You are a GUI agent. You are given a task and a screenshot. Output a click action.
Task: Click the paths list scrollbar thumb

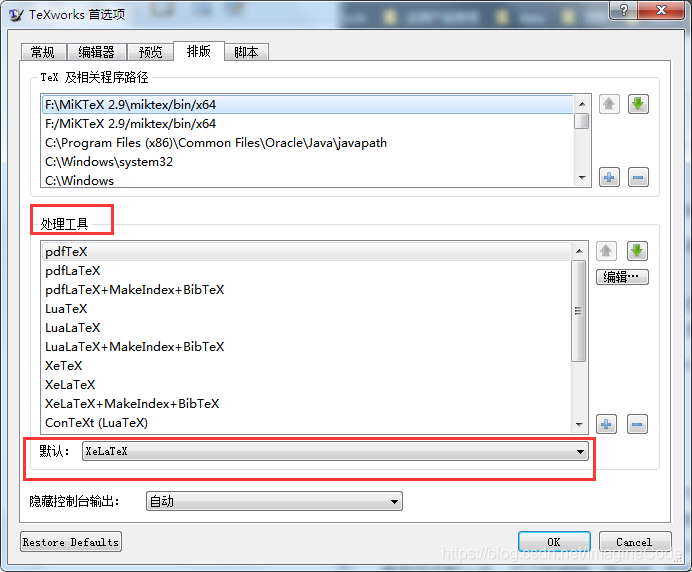(x=582, y=121)
